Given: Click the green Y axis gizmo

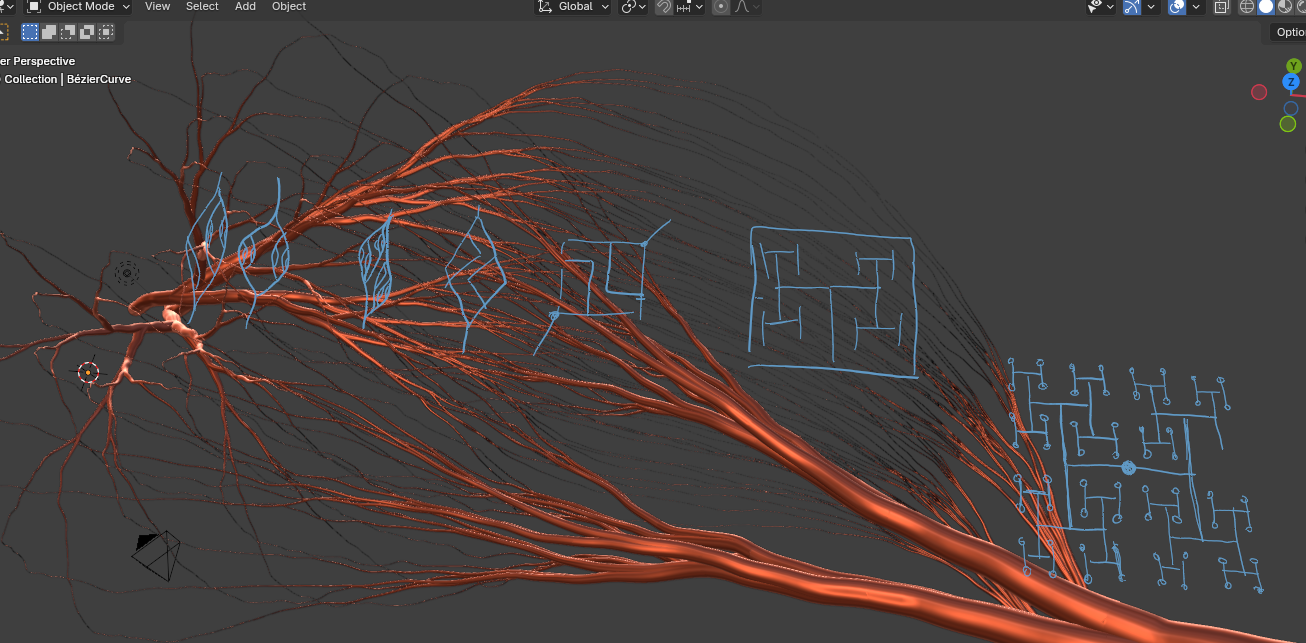Looking at the screenshot, I should 1295,66.
